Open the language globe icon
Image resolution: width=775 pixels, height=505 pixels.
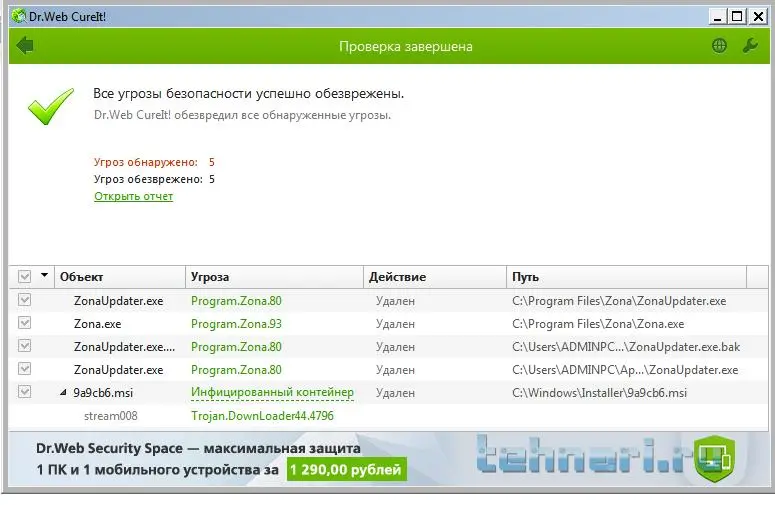(x=719, y=46)
